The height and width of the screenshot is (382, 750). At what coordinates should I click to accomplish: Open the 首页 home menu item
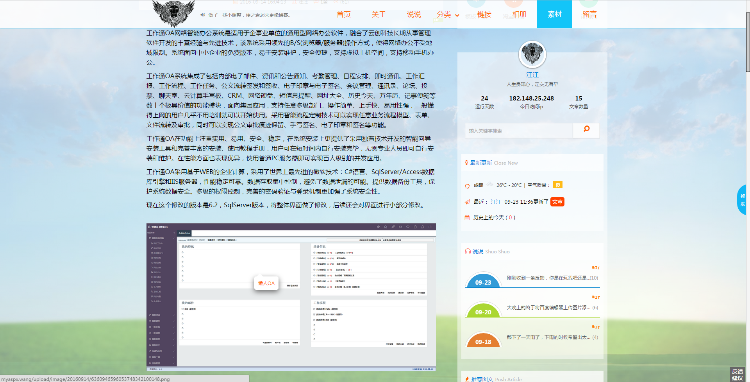pos(343,14)
